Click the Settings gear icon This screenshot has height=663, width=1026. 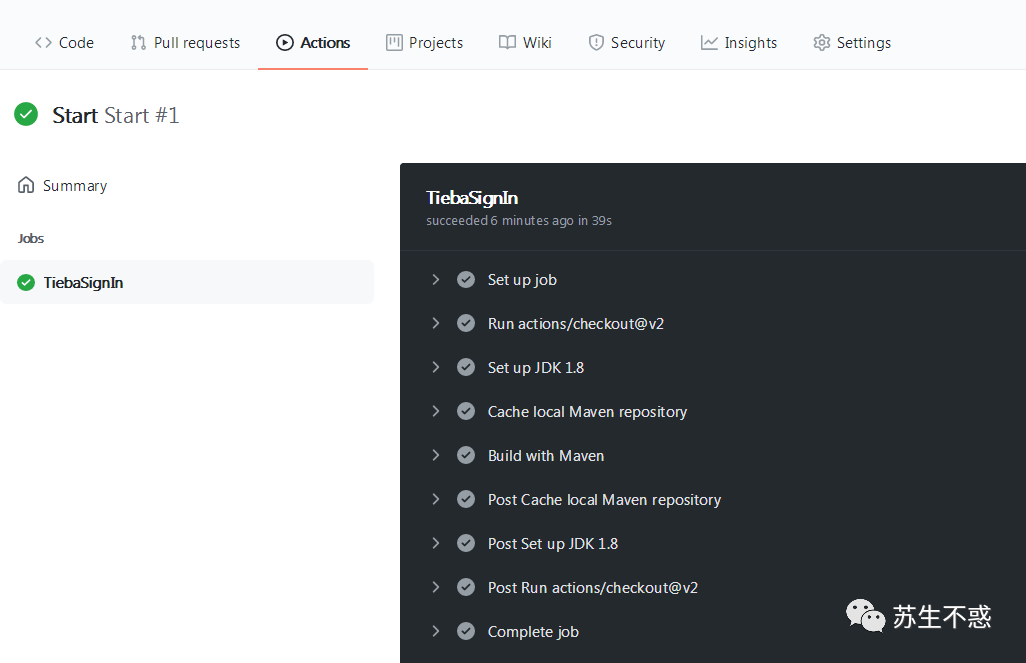(822, 43)
